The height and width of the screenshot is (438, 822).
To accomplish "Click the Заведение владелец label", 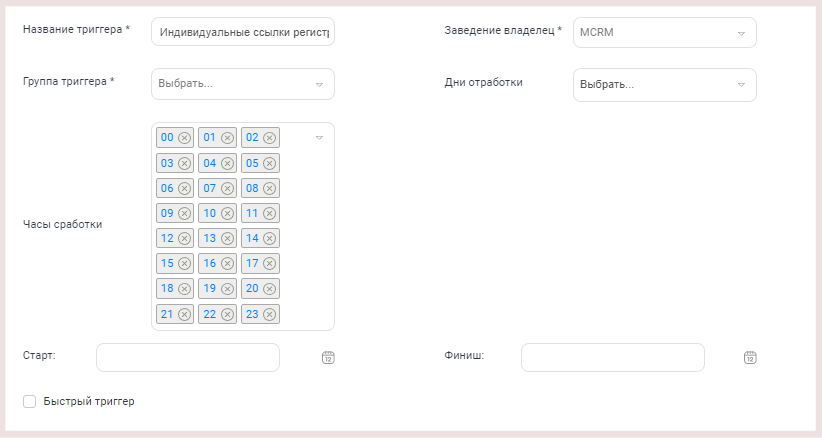I will [503, 30].
